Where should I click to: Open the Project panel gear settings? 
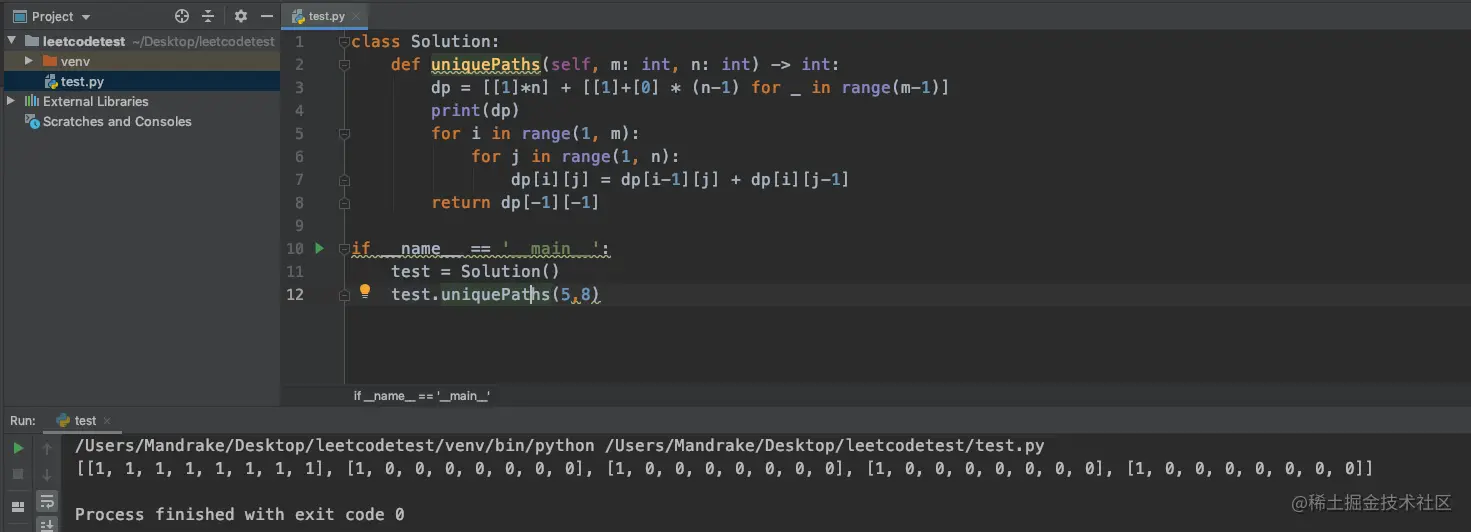tap(240, 16)
